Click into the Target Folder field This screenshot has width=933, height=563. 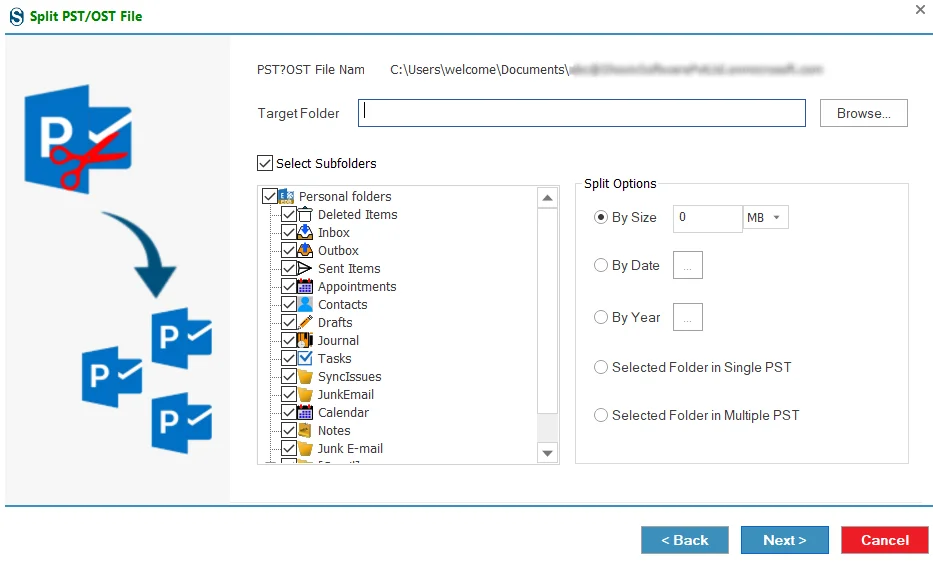[x=581, y=113]
